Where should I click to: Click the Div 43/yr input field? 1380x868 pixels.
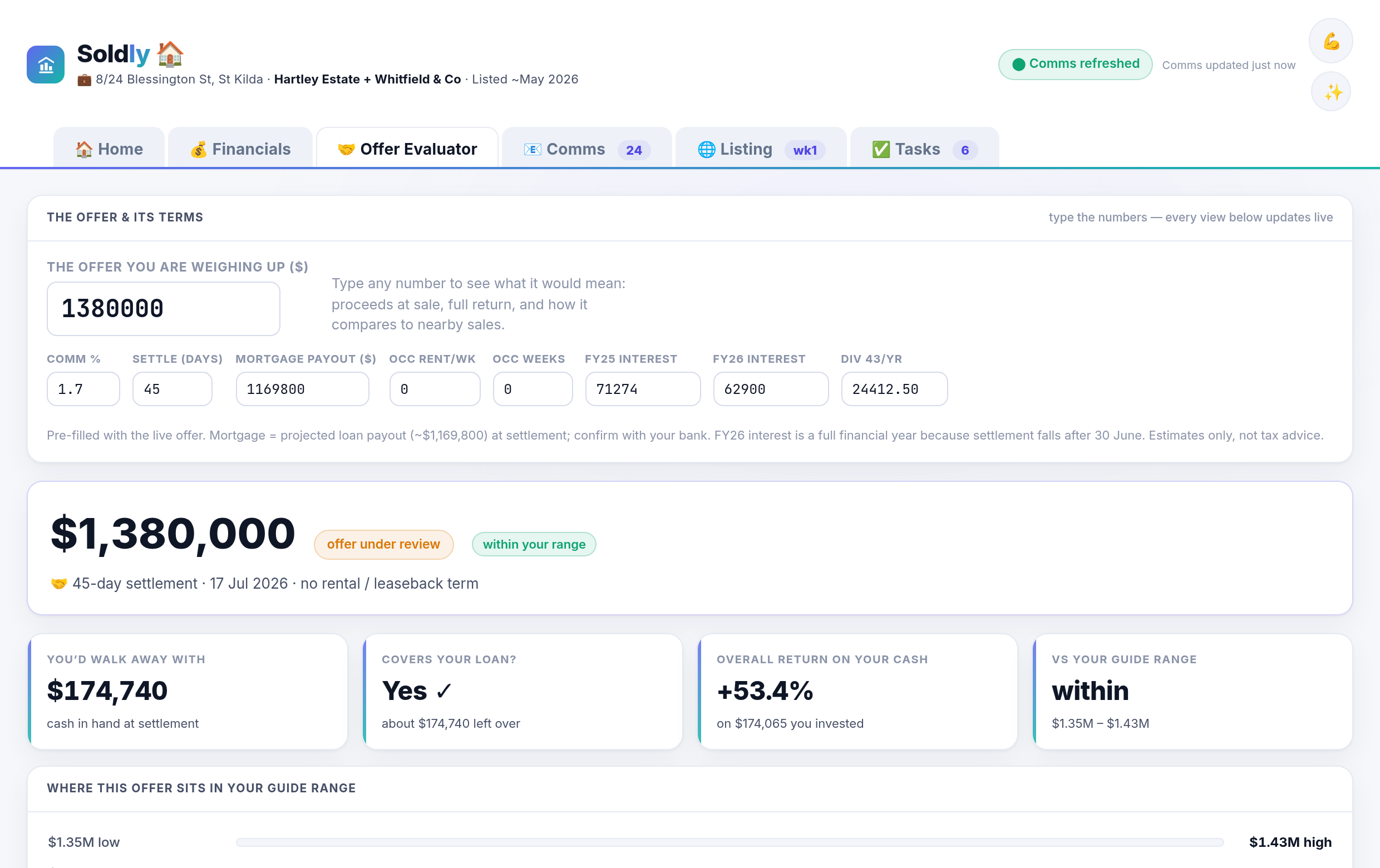tap(894, 389)
